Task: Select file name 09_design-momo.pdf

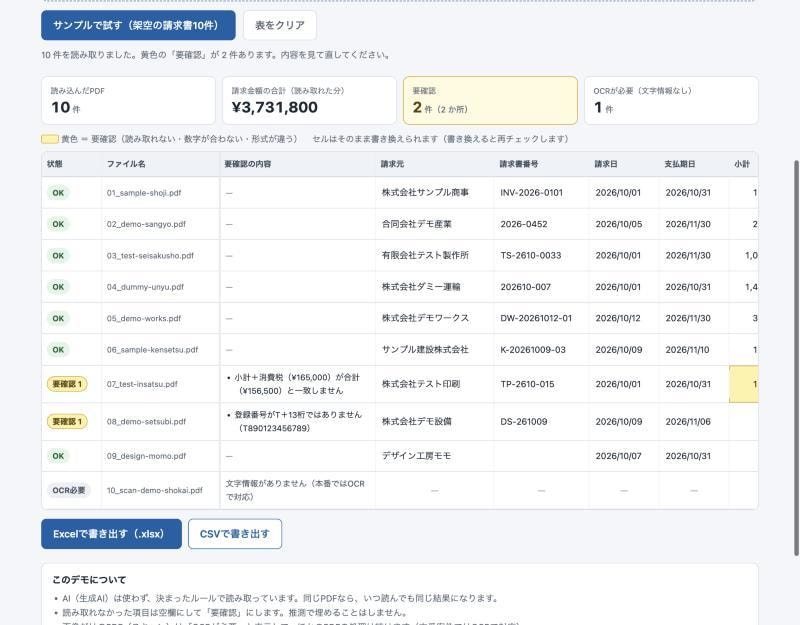Action: point(146,456)
